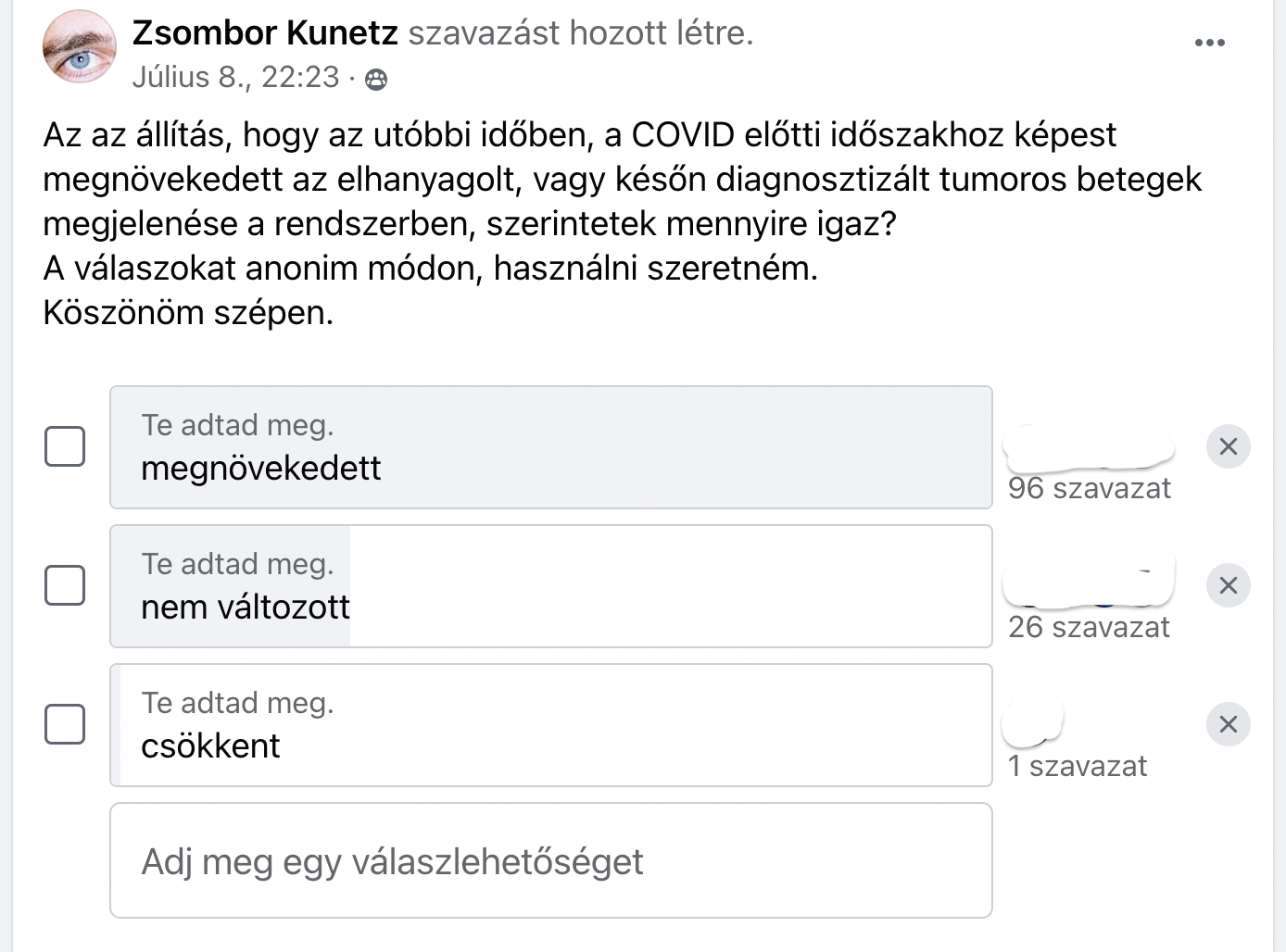Select the "csökkent" answer bar
The height and width of the screenshot is (952, 1286).
click(551, 725)
